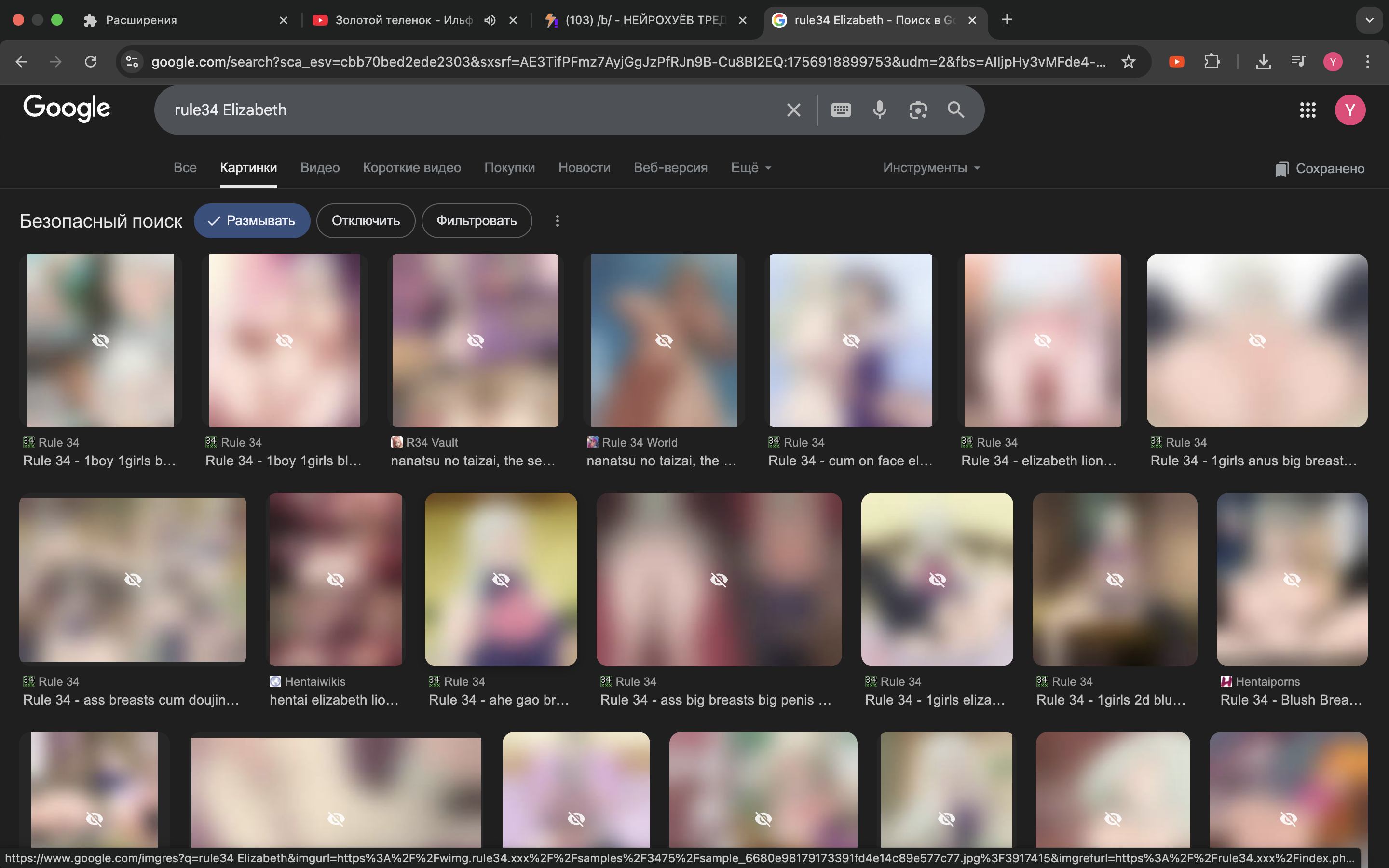Viewport: 1389px width, 868px height.
Task: Mute audio on the Золотой теленок tab
Action: click(x=490, y=20)
